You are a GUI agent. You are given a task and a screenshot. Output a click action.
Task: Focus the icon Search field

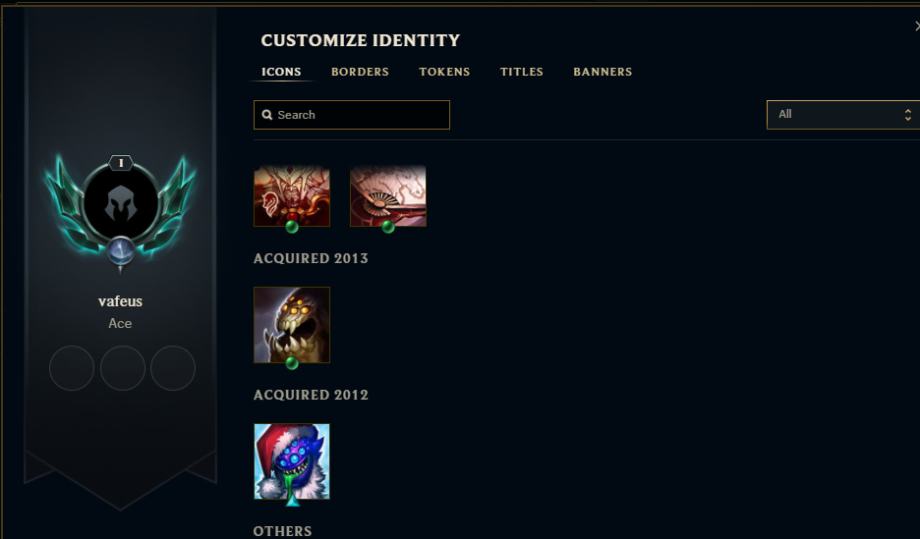coord(351,115)
